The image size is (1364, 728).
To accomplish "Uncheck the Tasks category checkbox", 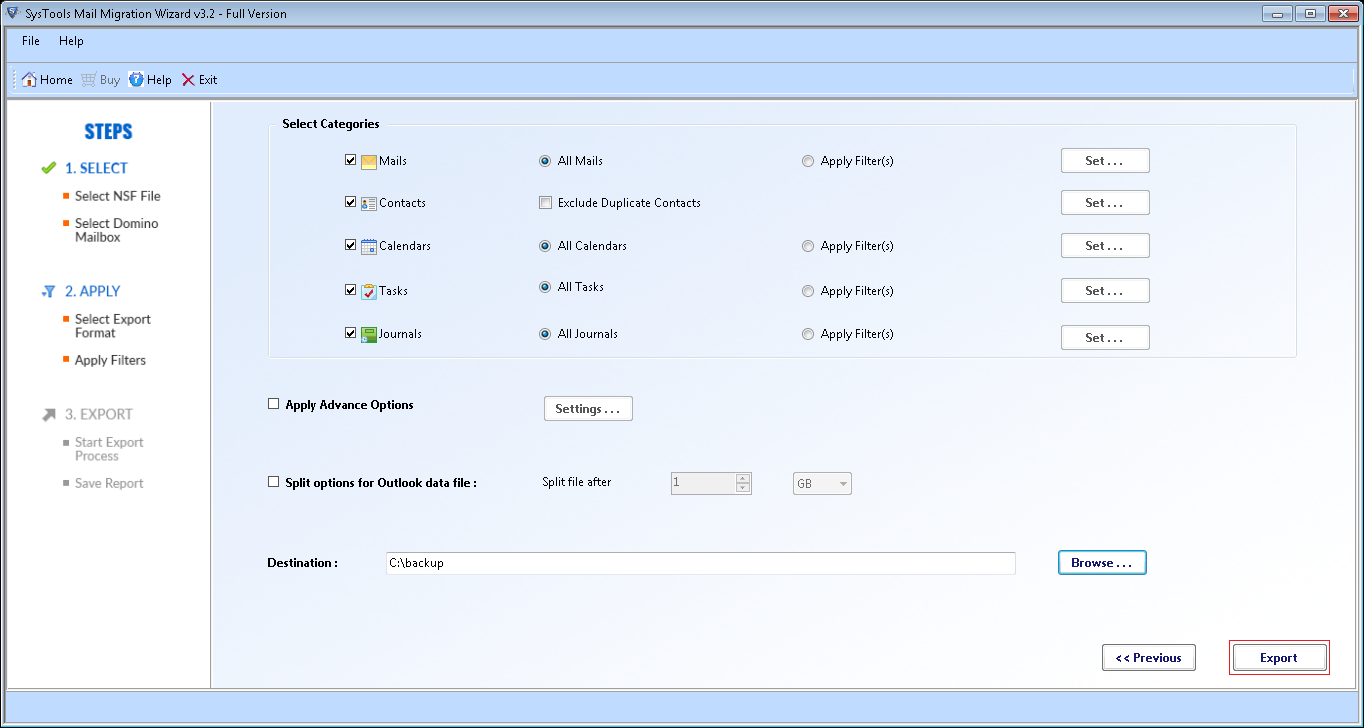I will click(351, 290).
